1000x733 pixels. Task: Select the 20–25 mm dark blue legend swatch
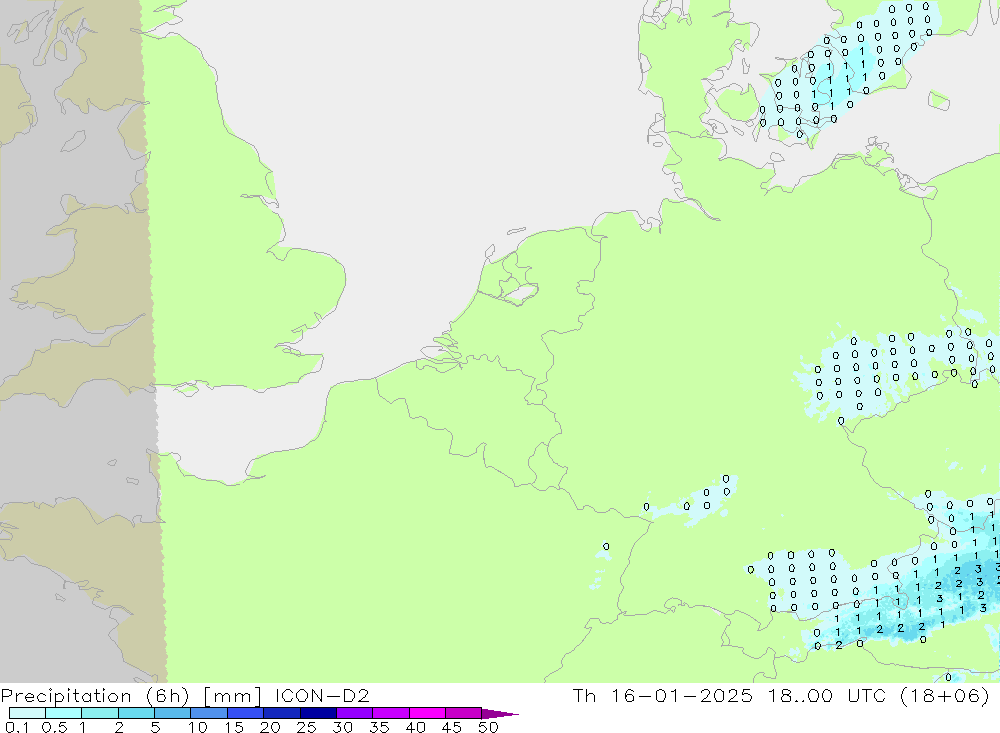282,713
